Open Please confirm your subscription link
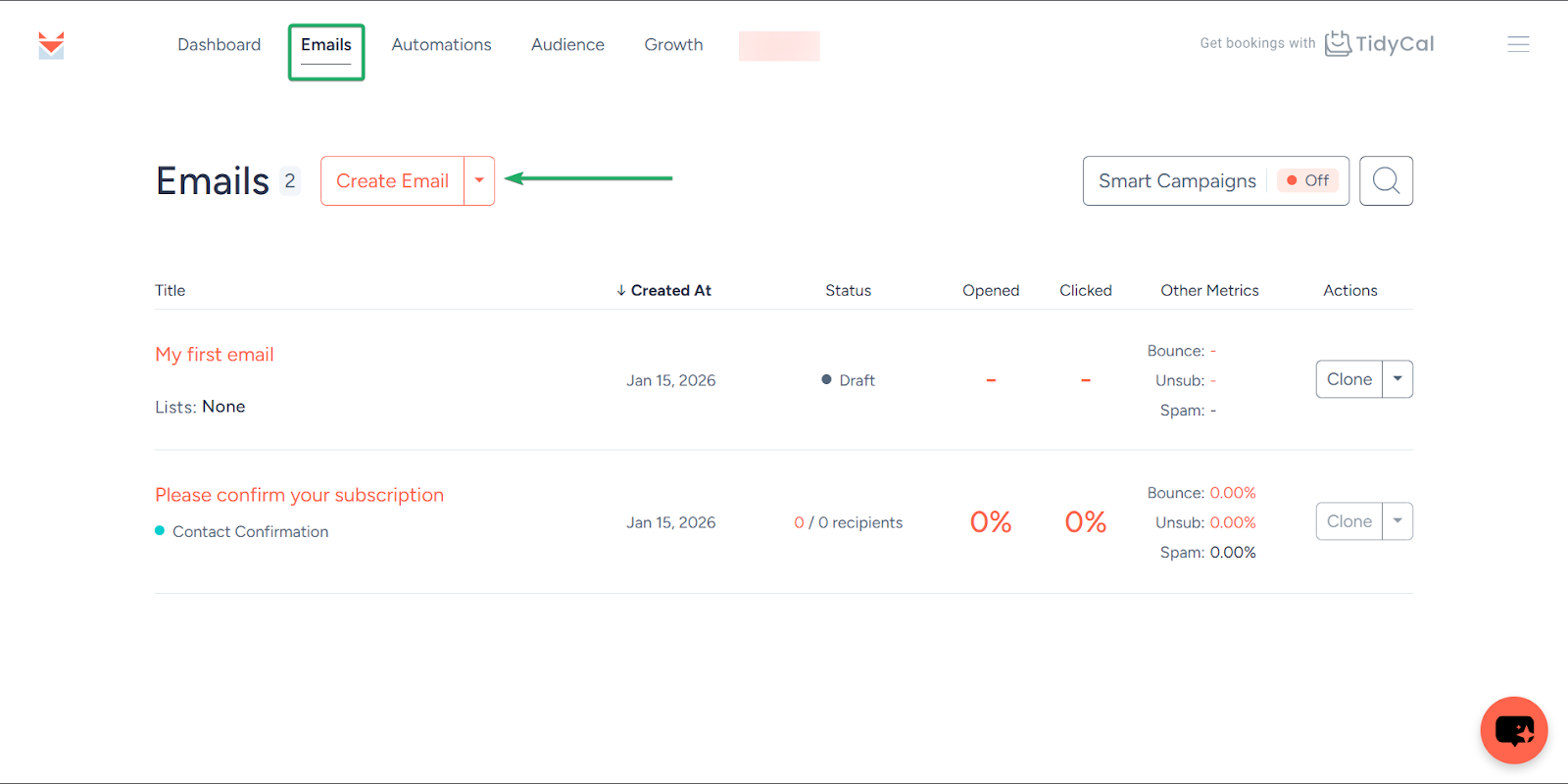The width and height of the screenshot is (1568, 784). pyautogui.click(x=299, y=495)
